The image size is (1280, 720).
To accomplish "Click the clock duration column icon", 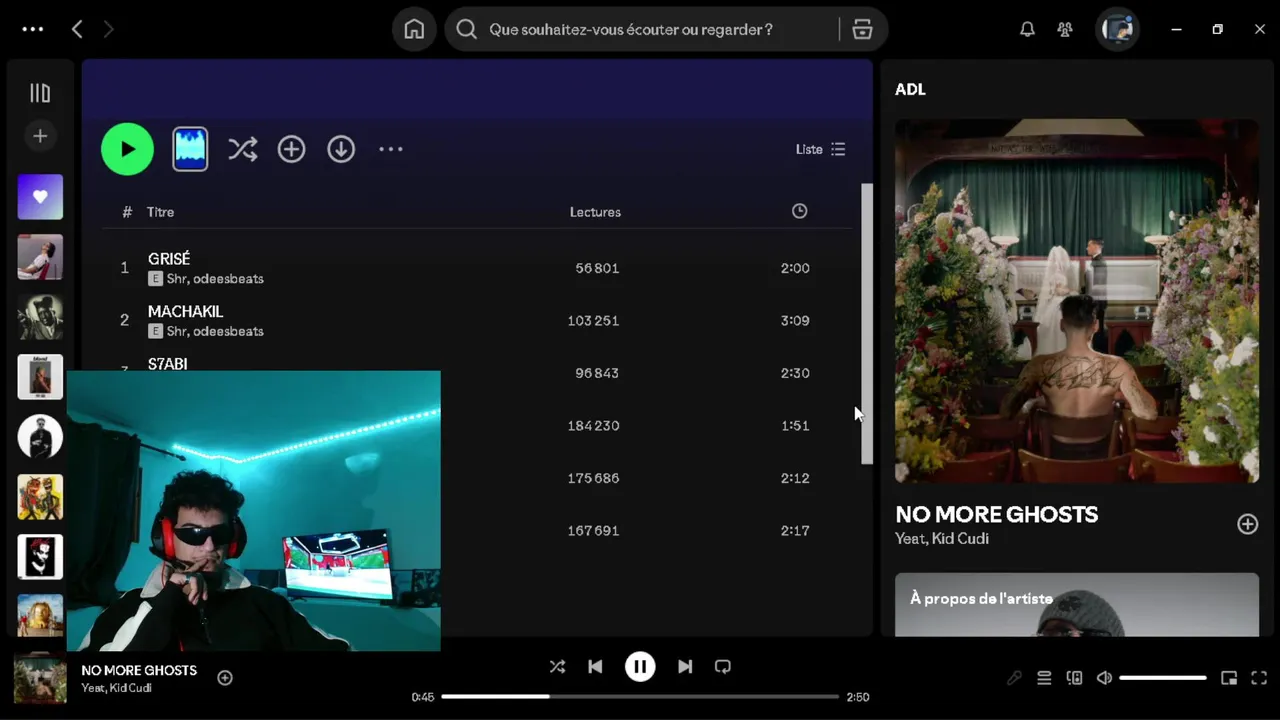I will coord(799,211).
